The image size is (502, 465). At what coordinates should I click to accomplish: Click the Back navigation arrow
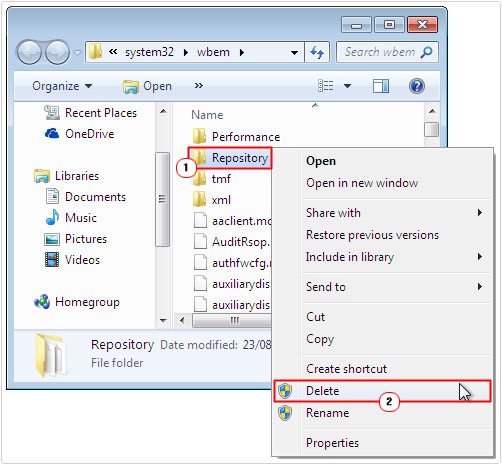tap(29, 52)
